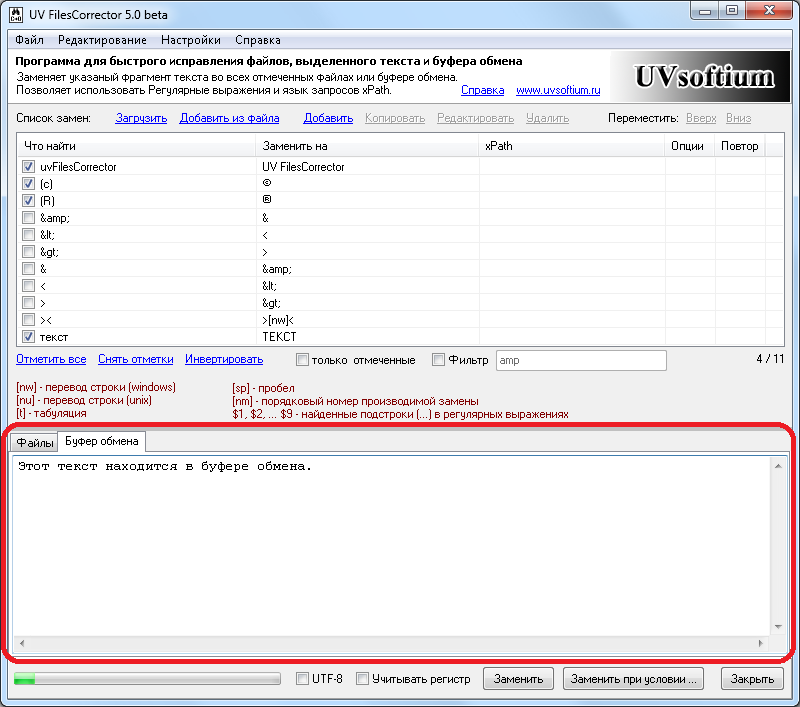Select the Буфер обмена tab
800x707 pixels.
click(102, 441)
